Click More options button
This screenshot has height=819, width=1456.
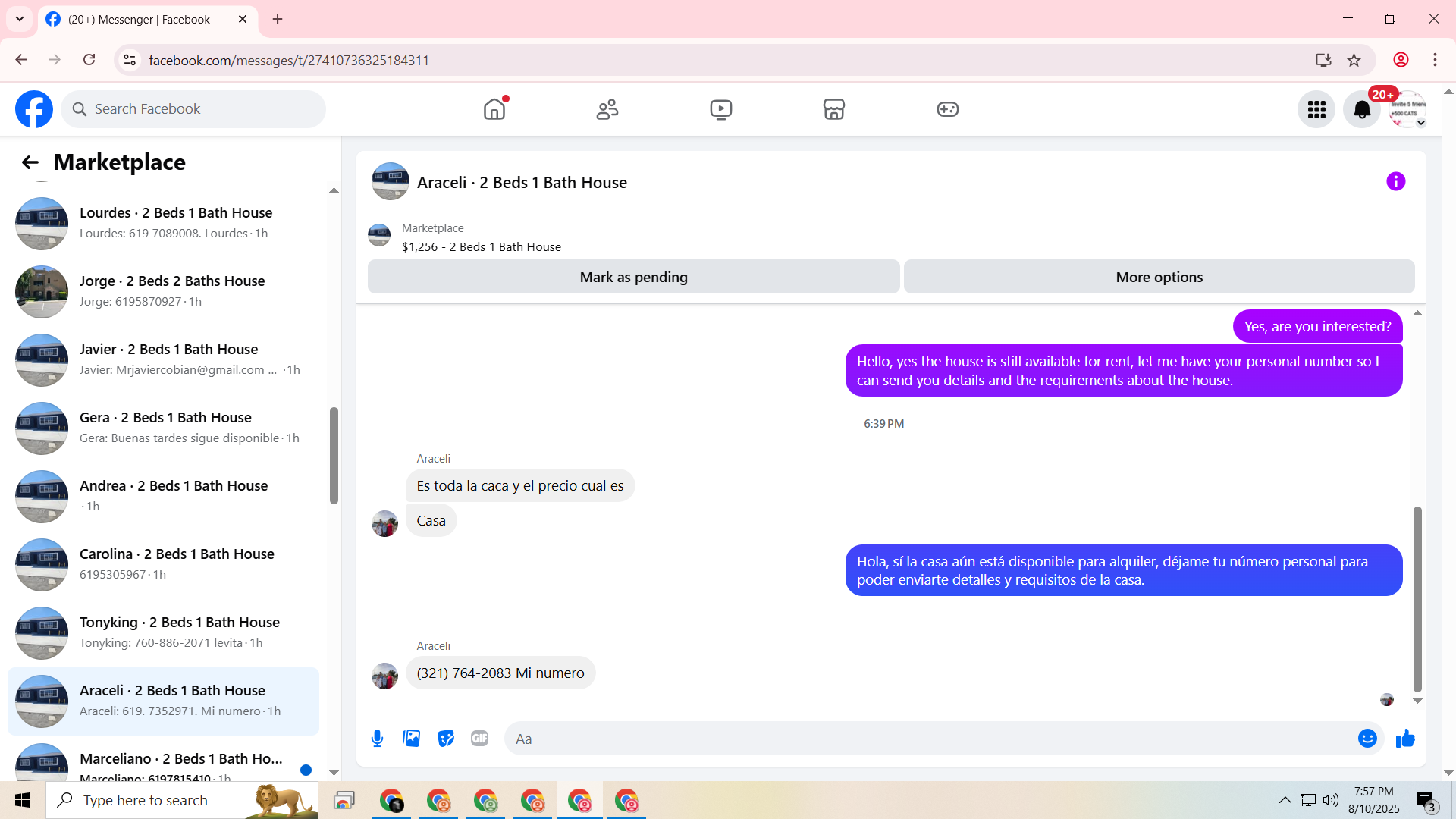[x=1159, y=278]
